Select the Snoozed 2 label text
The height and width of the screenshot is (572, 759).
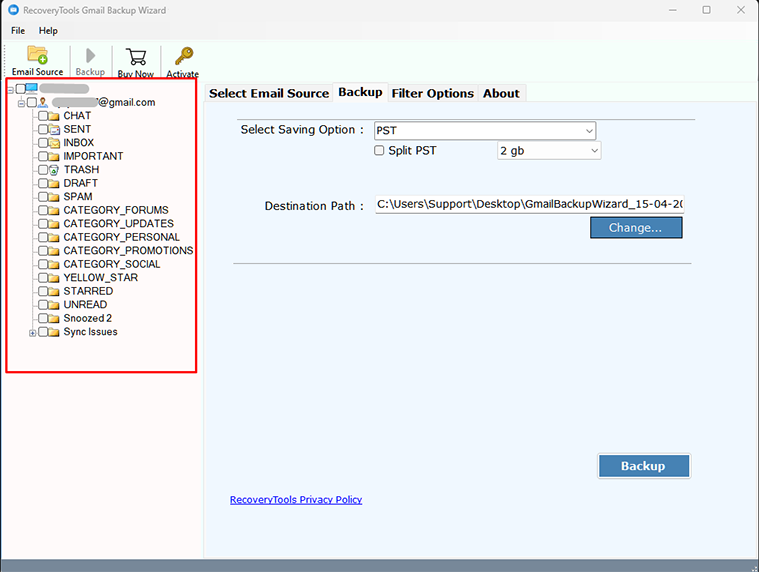[88, 318]
